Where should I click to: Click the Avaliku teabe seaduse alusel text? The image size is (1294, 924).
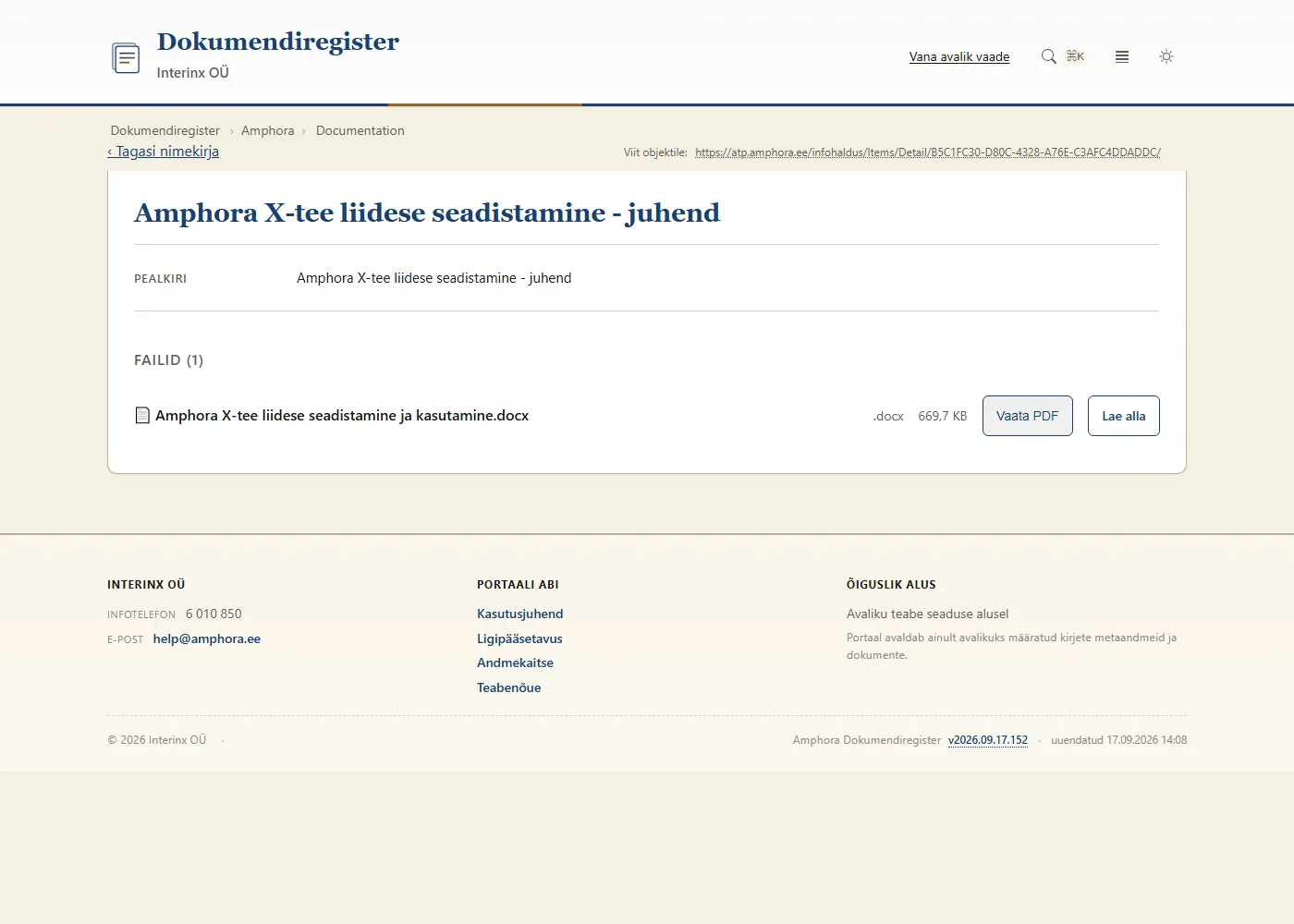pos(928,614)
